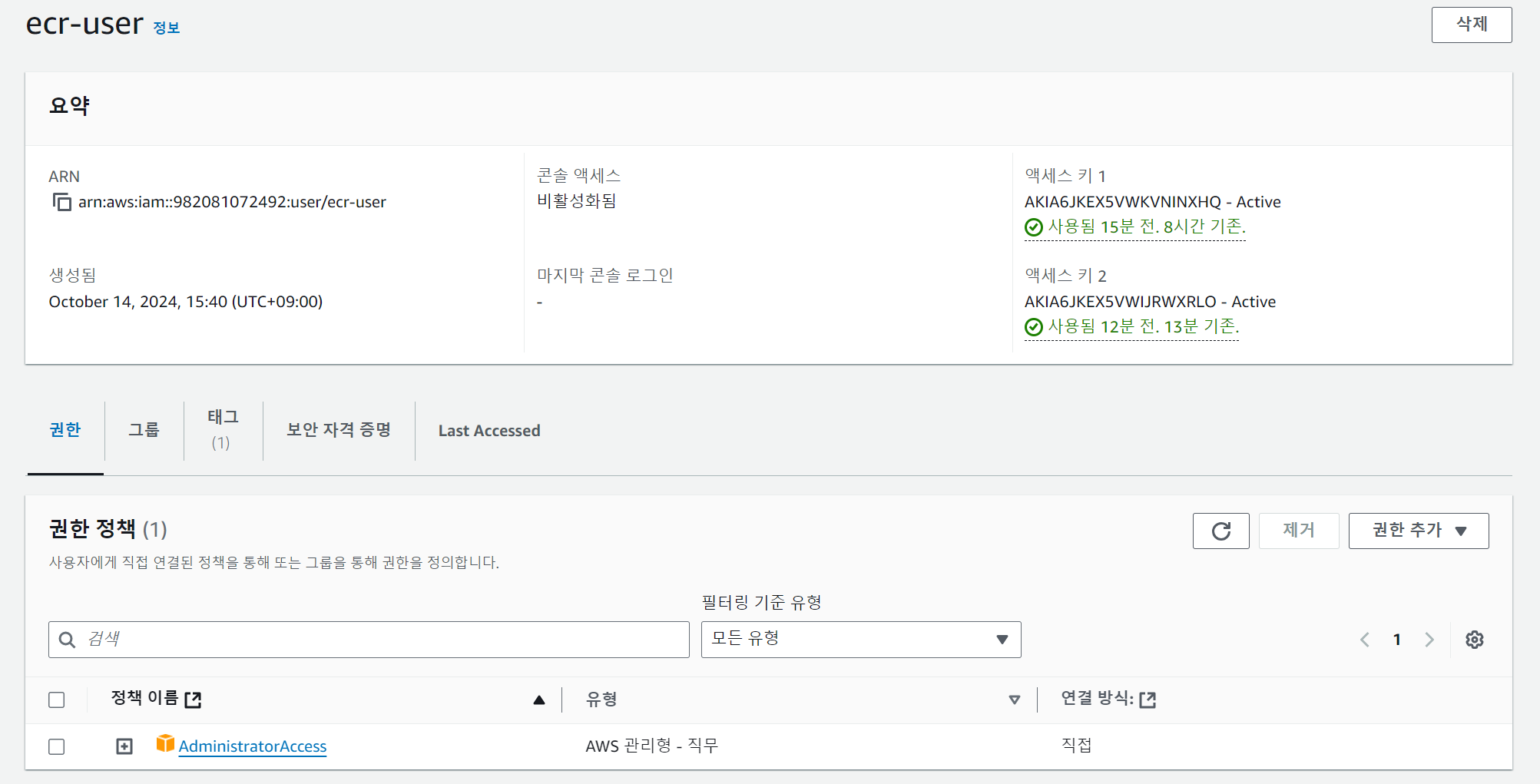Viewport: 1540px width, 784px height.
Task: Click page number 1 in pagination
Action: coord(1397,640)
